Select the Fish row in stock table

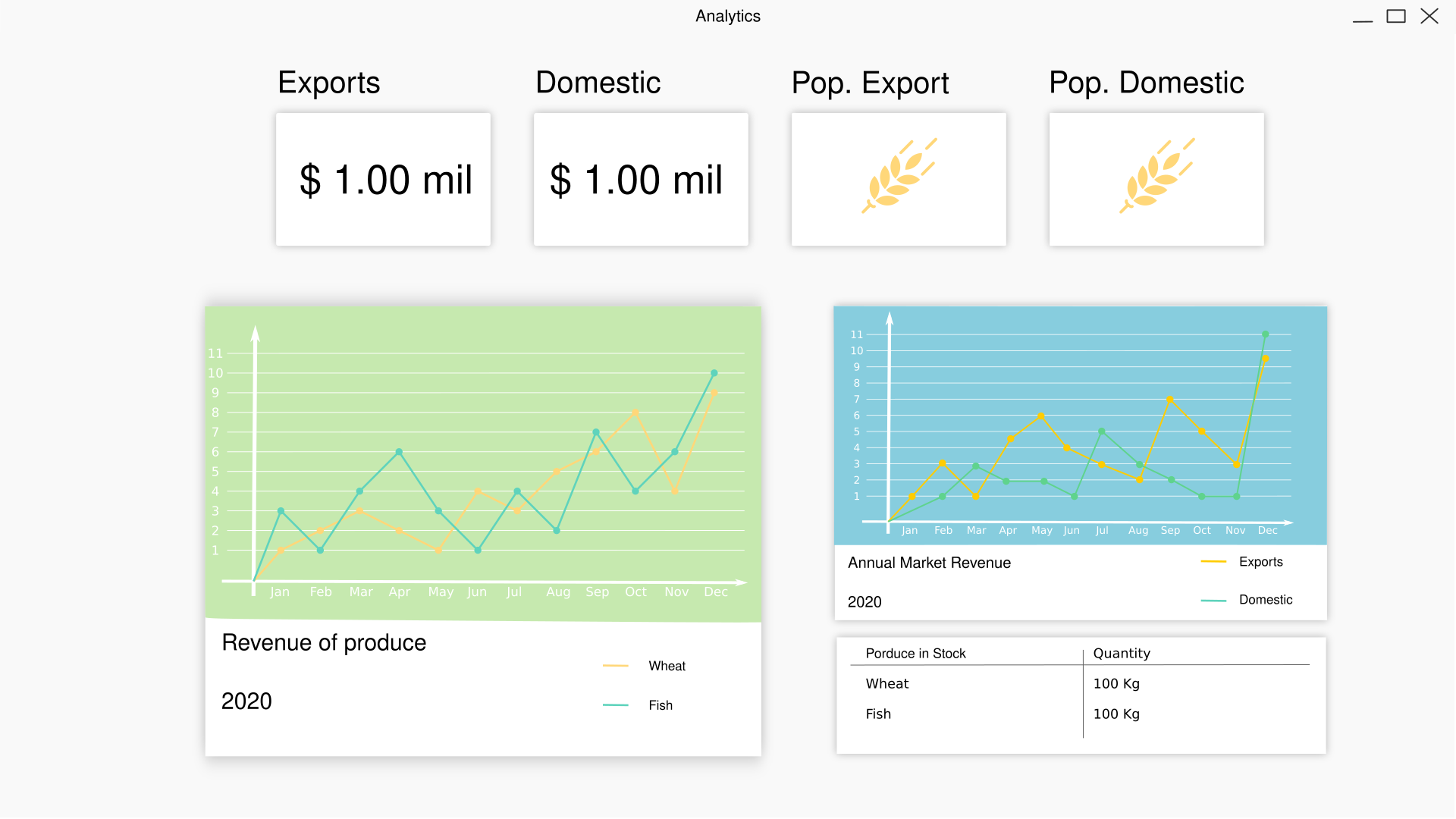[879, 714]
